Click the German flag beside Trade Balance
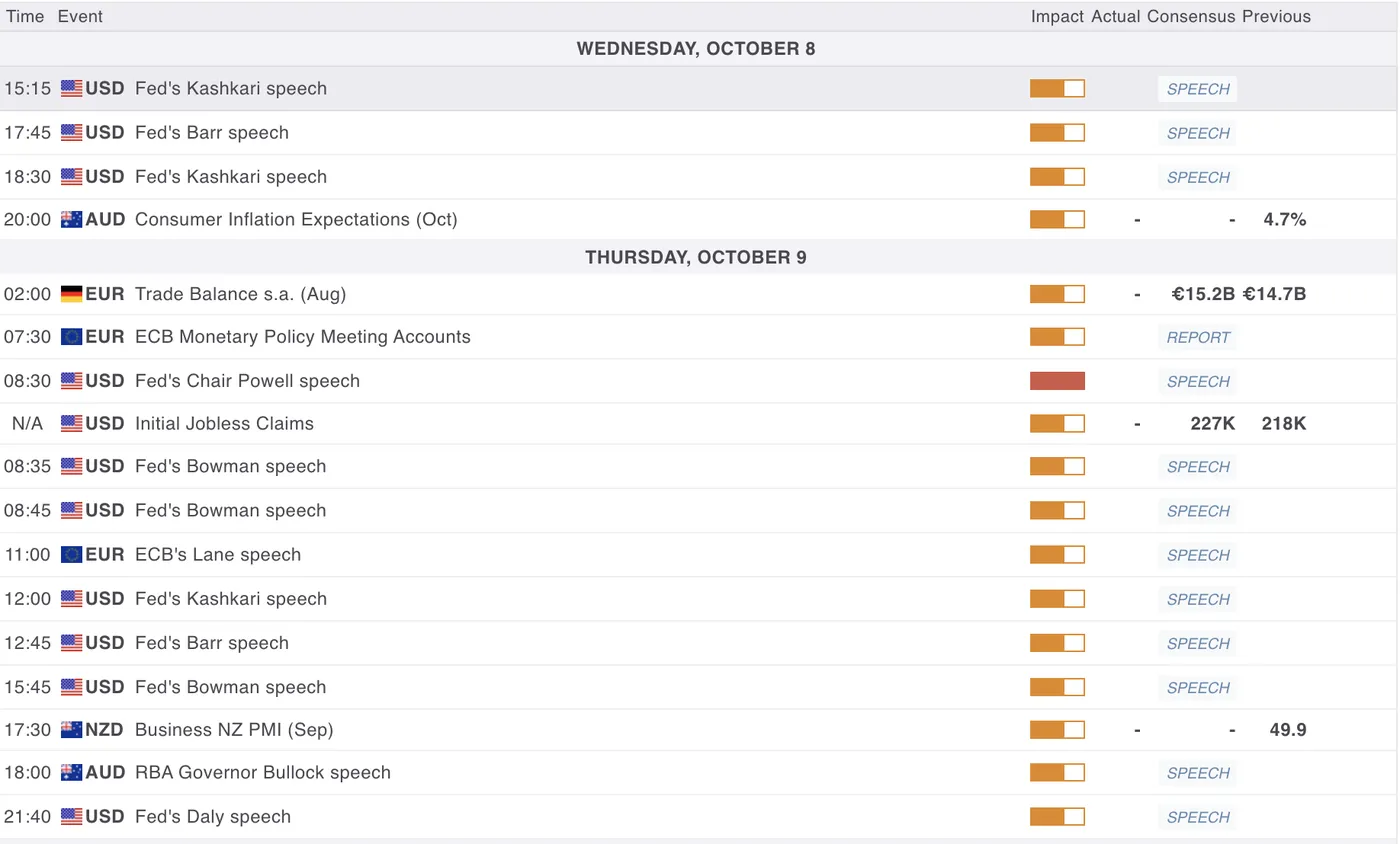The image size is (1400, 844). tap(71, 294)
